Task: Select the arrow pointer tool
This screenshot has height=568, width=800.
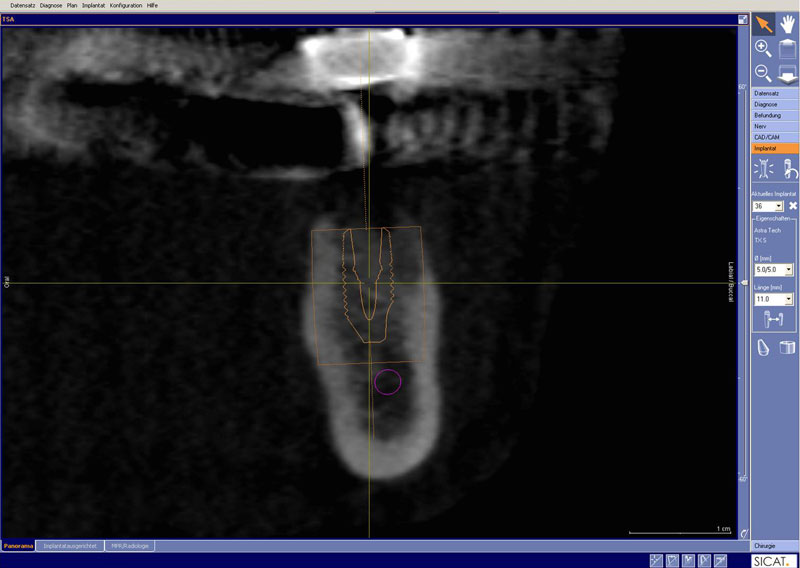Action: [763, 24]
